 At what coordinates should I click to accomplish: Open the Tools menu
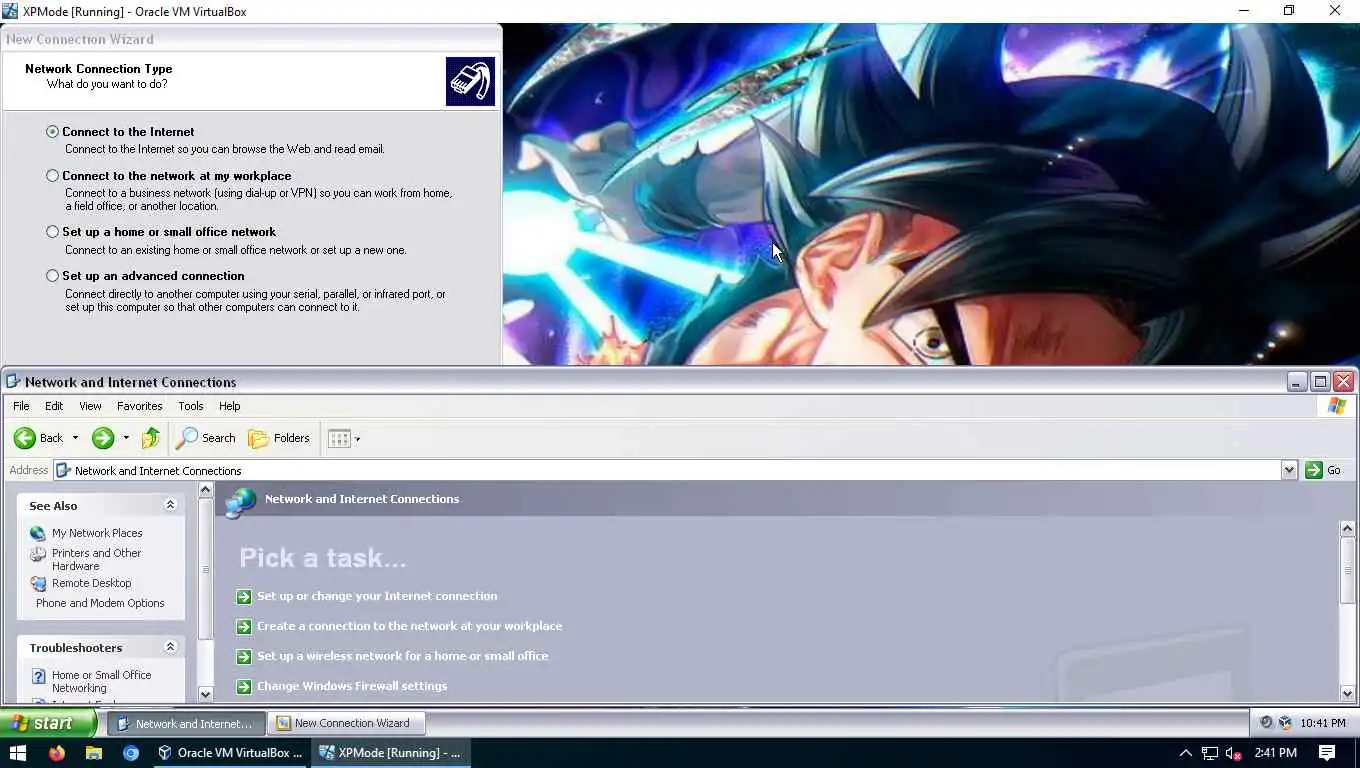pyautogui.click(x=190, y=406)
